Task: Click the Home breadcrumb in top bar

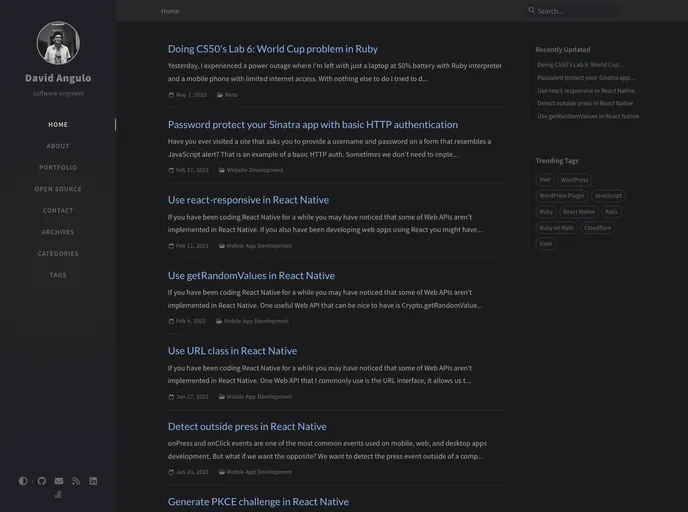Action: point(170,11)
